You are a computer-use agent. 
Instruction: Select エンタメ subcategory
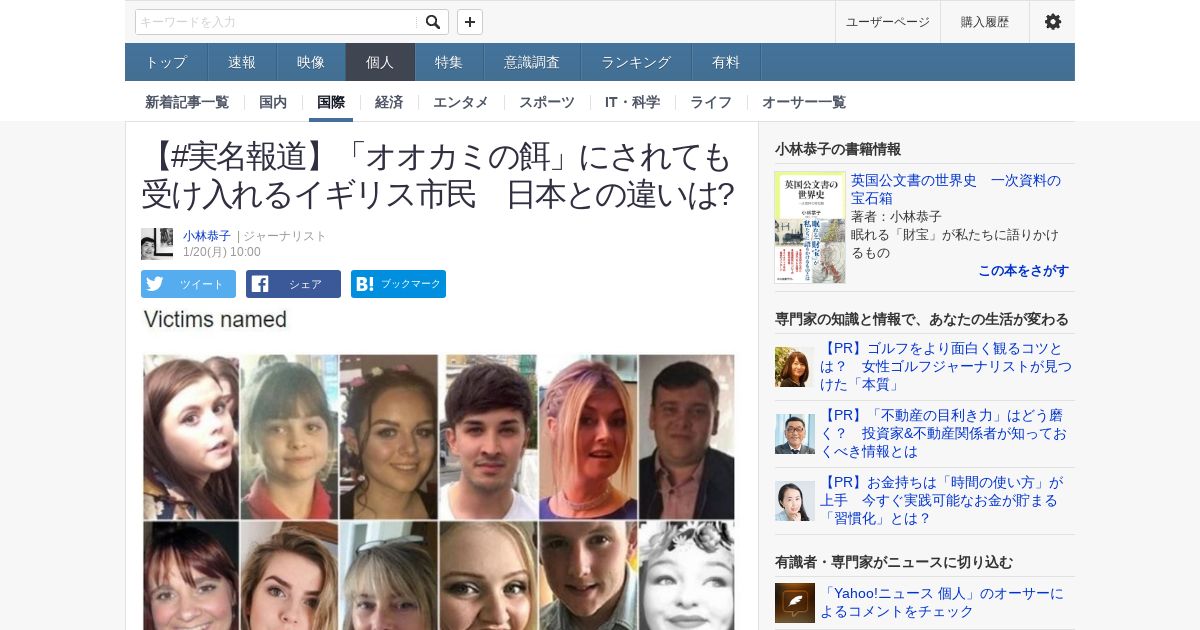coord(461,102)
